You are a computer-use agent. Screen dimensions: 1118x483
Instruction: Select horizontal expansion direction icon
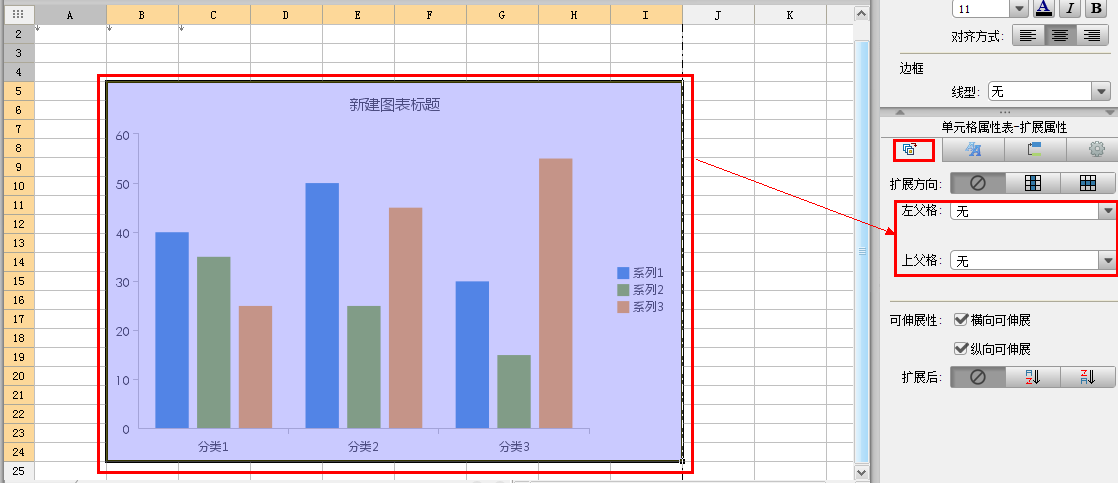[x=1088, y=183]
